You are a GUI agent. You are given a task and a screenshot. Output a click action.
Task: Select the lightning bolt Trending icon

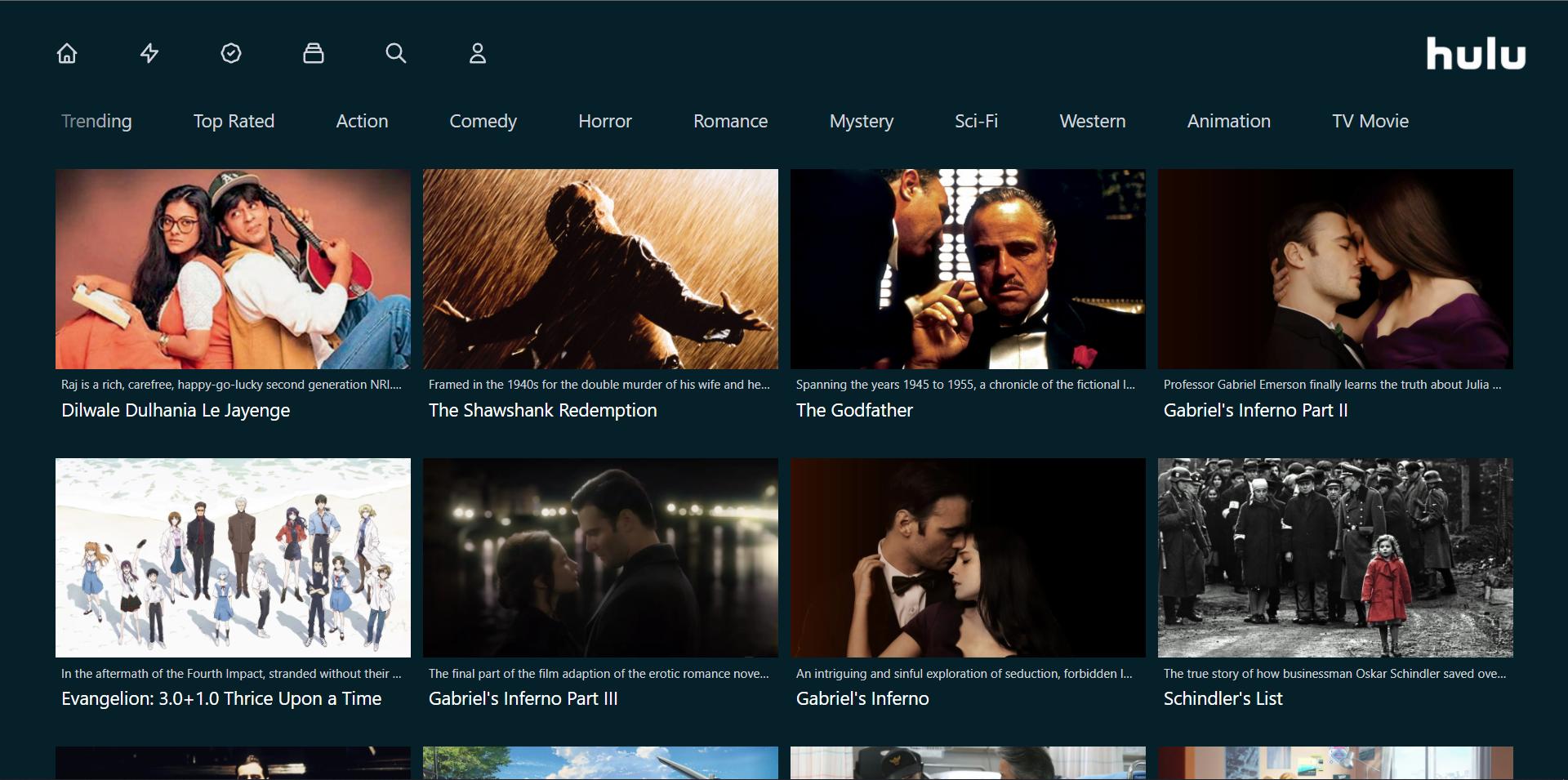[x=149, y=53]
